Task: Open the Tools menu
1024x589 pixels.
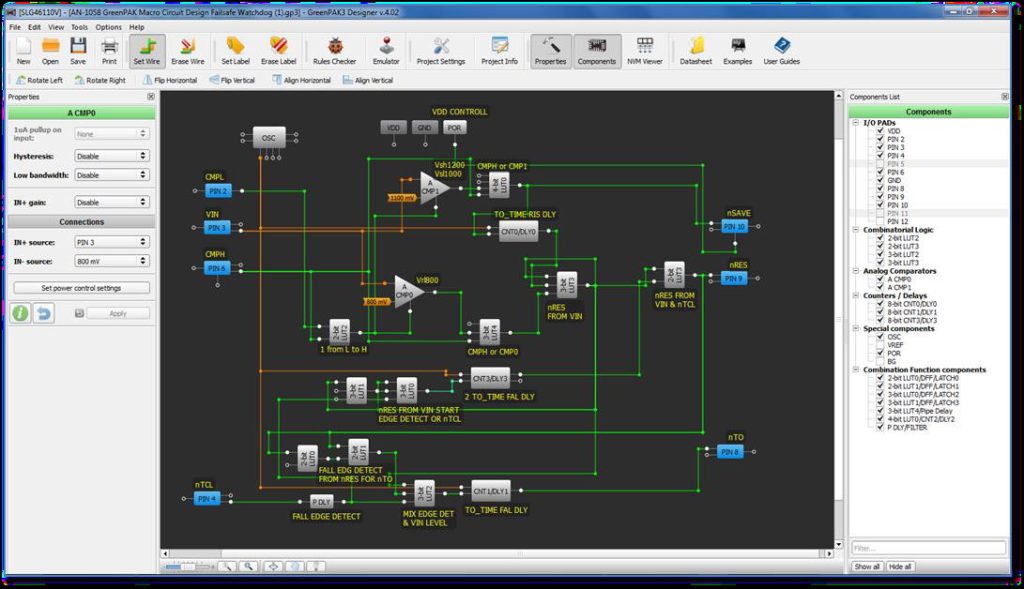Action: tap(79, 27)
